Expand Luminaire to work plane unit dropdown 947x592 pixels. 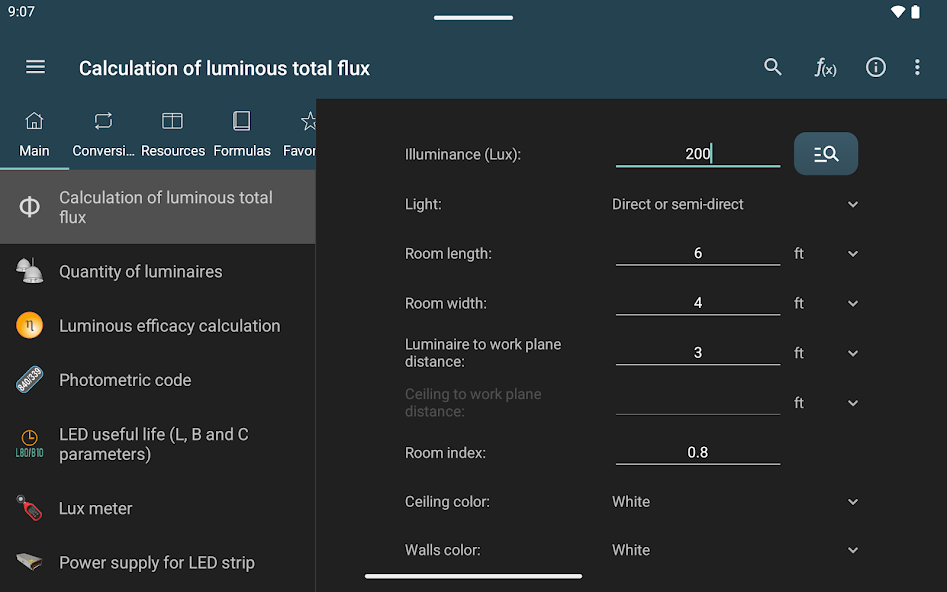tap(826, 353)
